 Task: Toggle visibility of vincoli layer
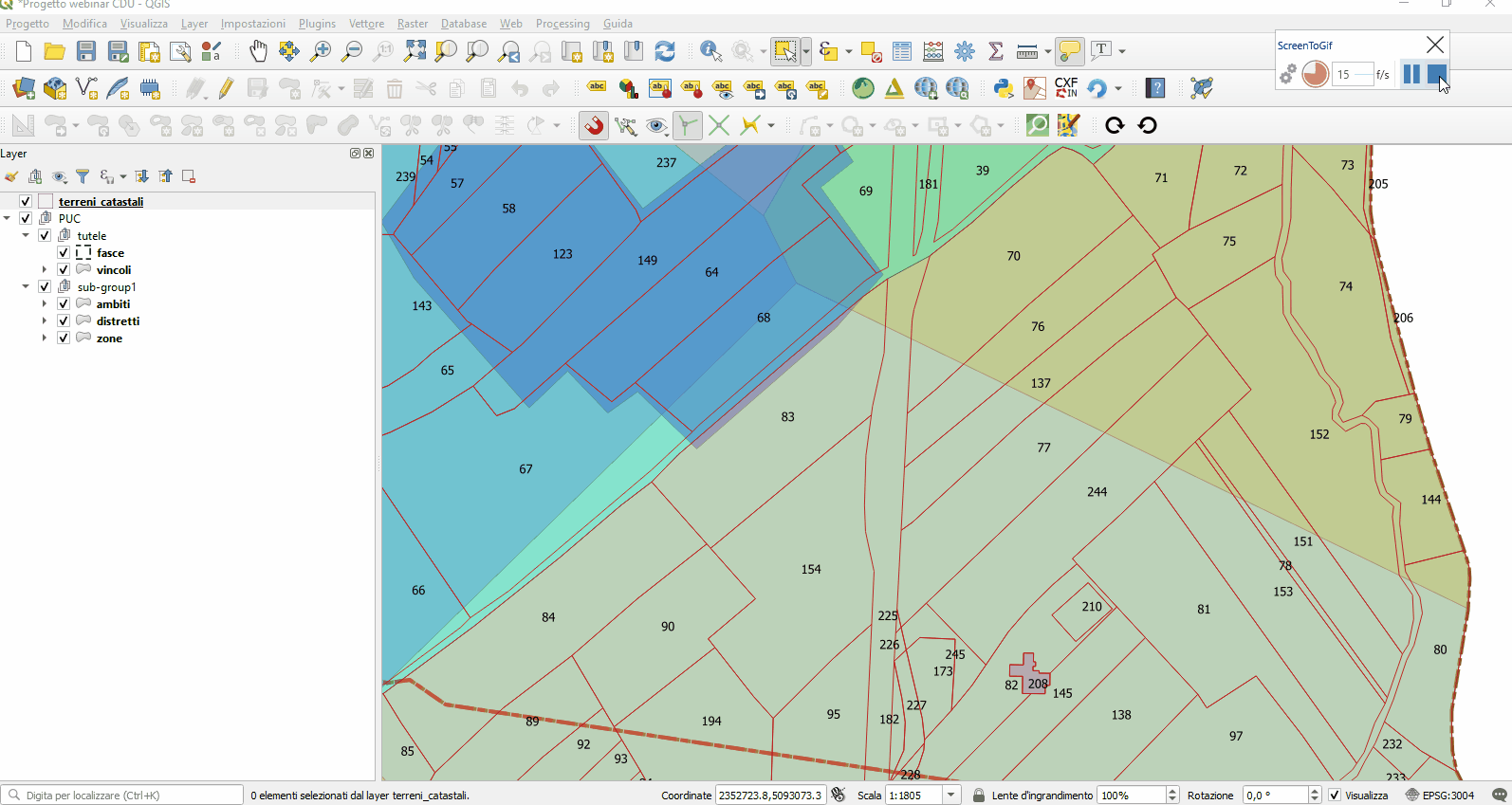[64, 269]
